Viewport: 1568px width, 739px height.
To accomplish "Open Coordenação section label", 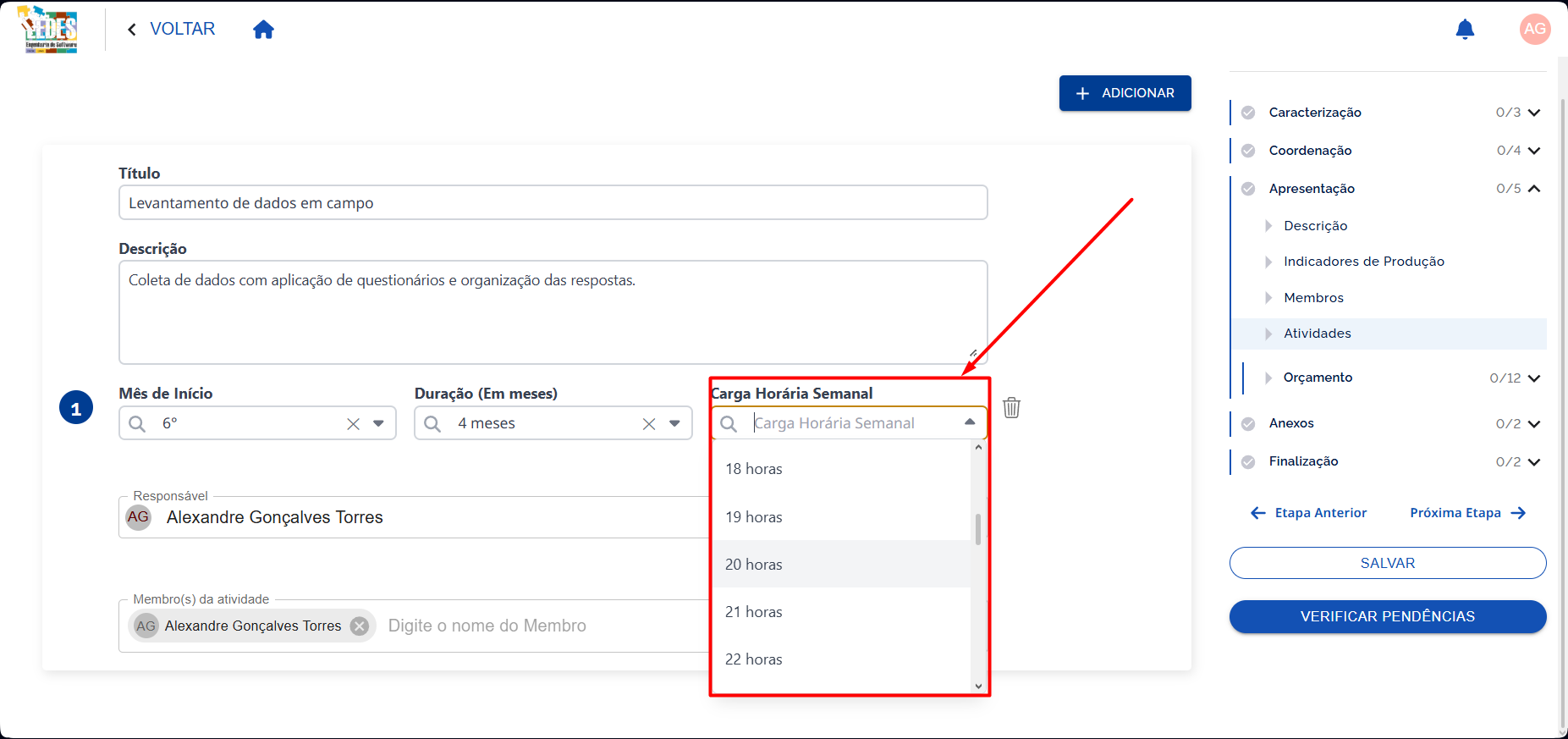I will (1310, 151).
